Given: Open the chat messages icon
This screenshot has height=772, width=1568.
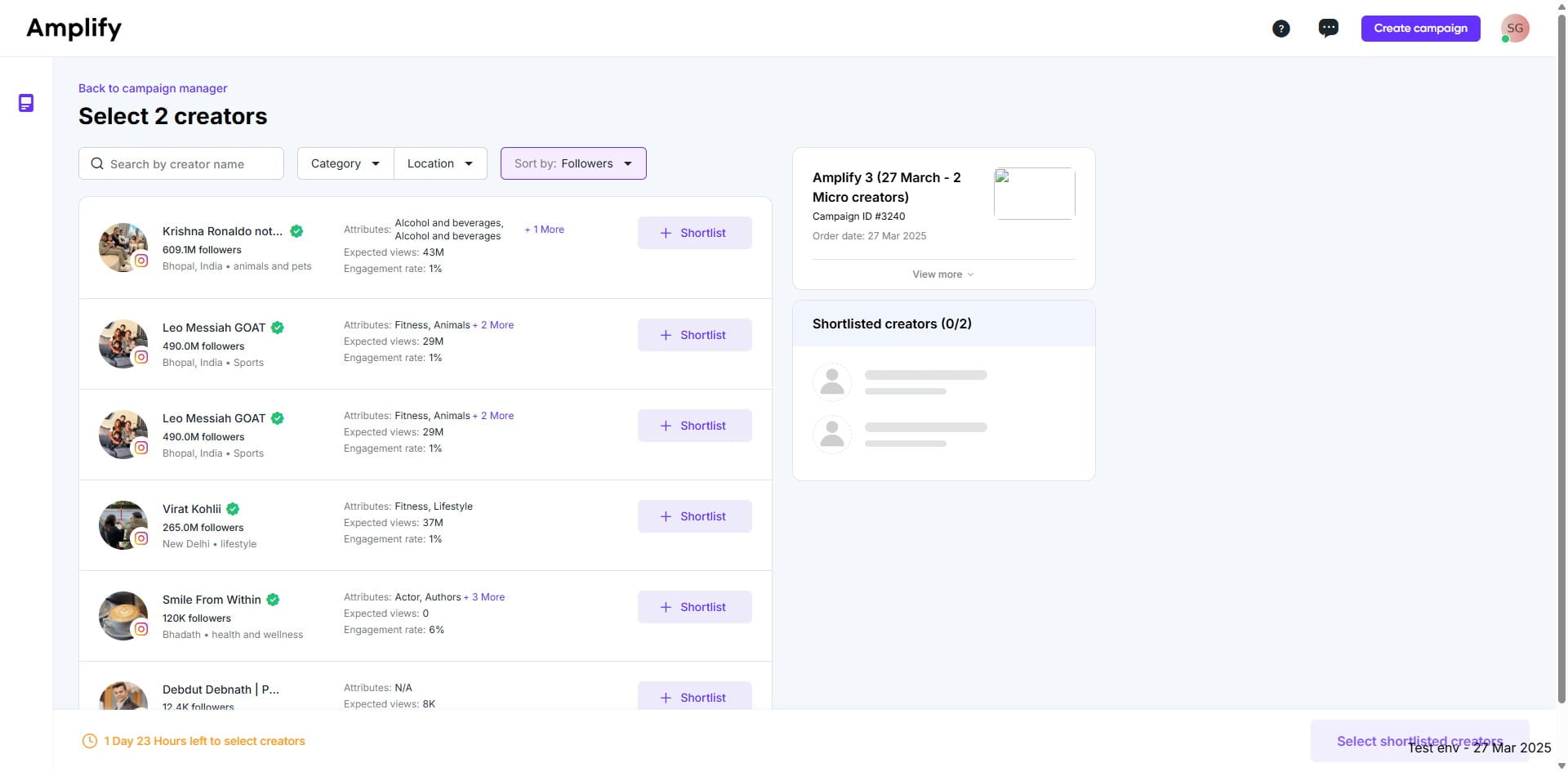Looking at the screenshot, I should click(x=1328, y=27).
